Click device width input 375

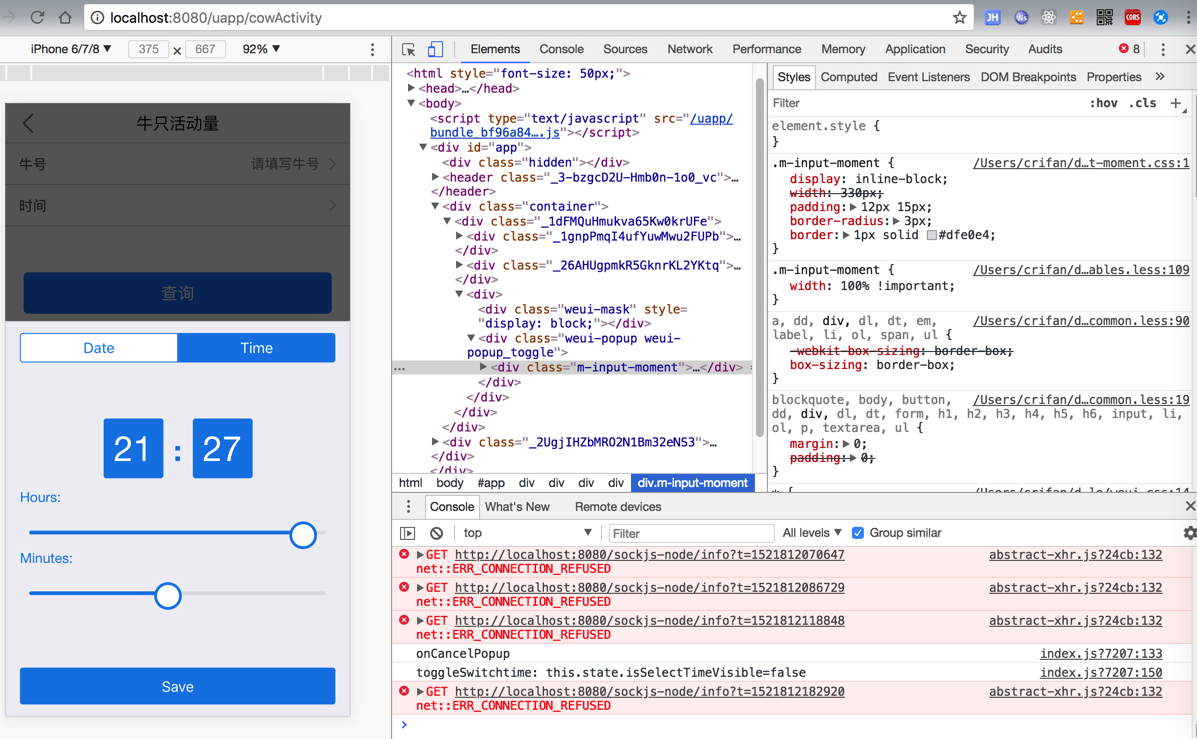pos(148,49)
